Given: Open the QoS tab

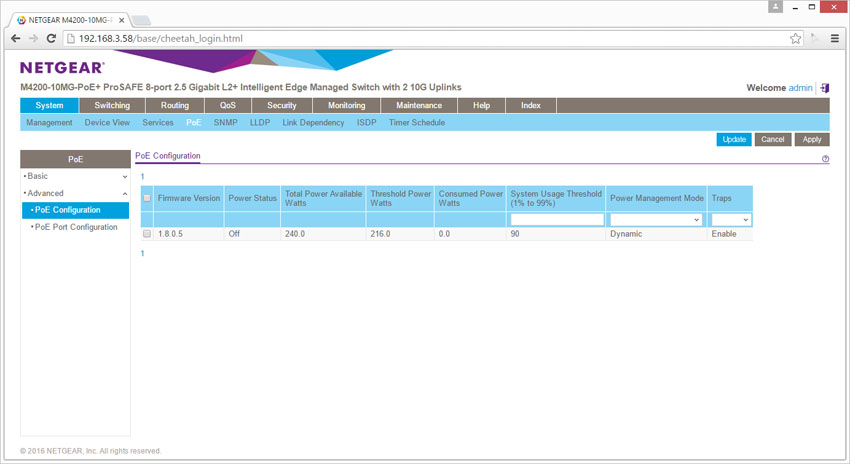Looking at the screenshot, I should pyautogui.click(x=228, y=105).
